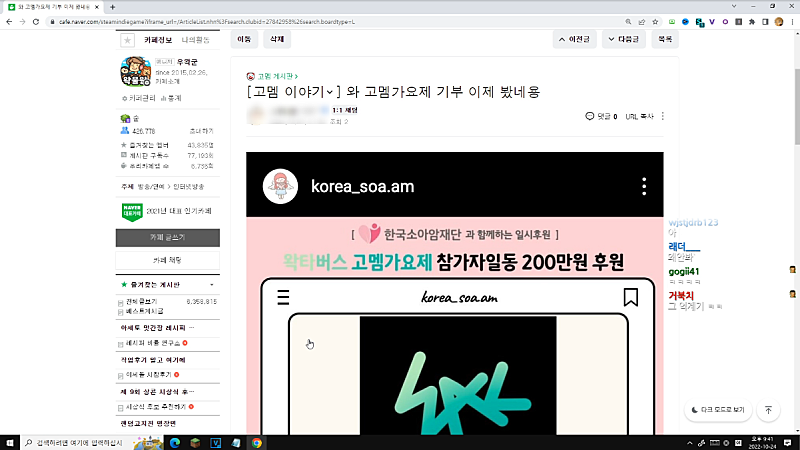The height and width of the screenshot is (450, 800).
Task: Click the 이동 move button
Action: pyautogui.click(x=244, y=39)
